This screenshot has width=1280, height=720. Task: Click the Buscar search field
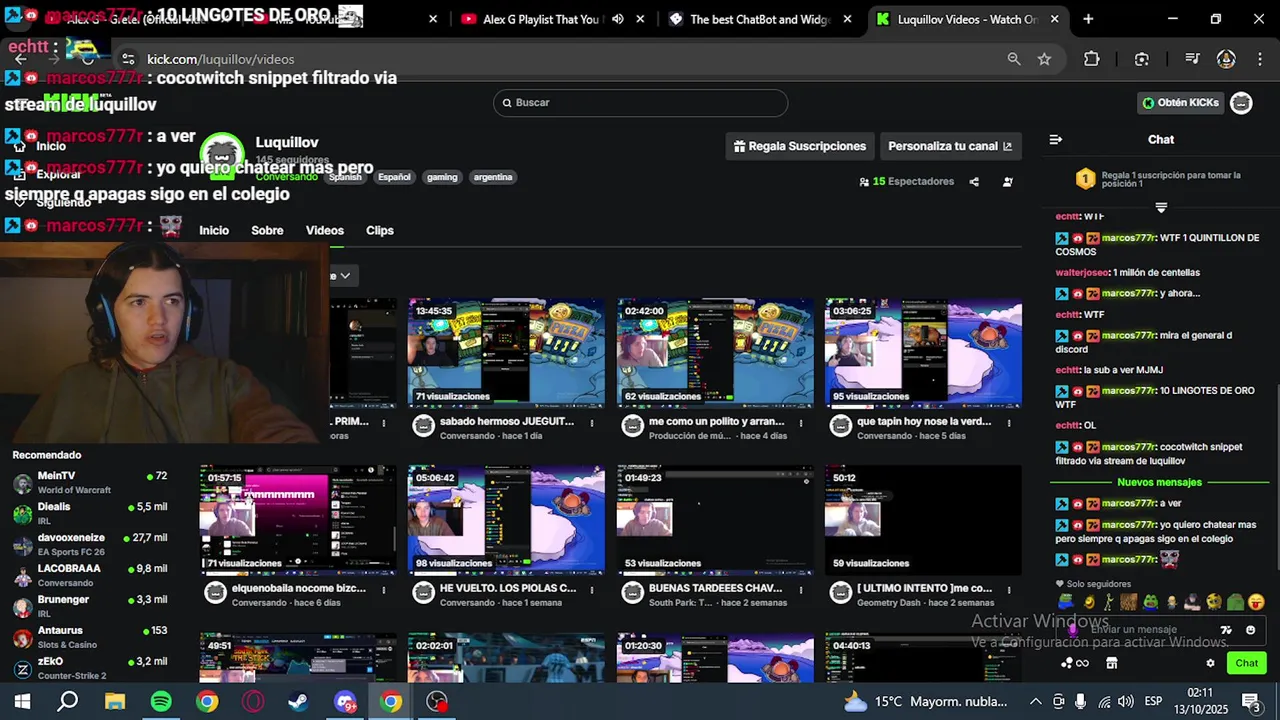pyautogui.click(x=640, y=103)
